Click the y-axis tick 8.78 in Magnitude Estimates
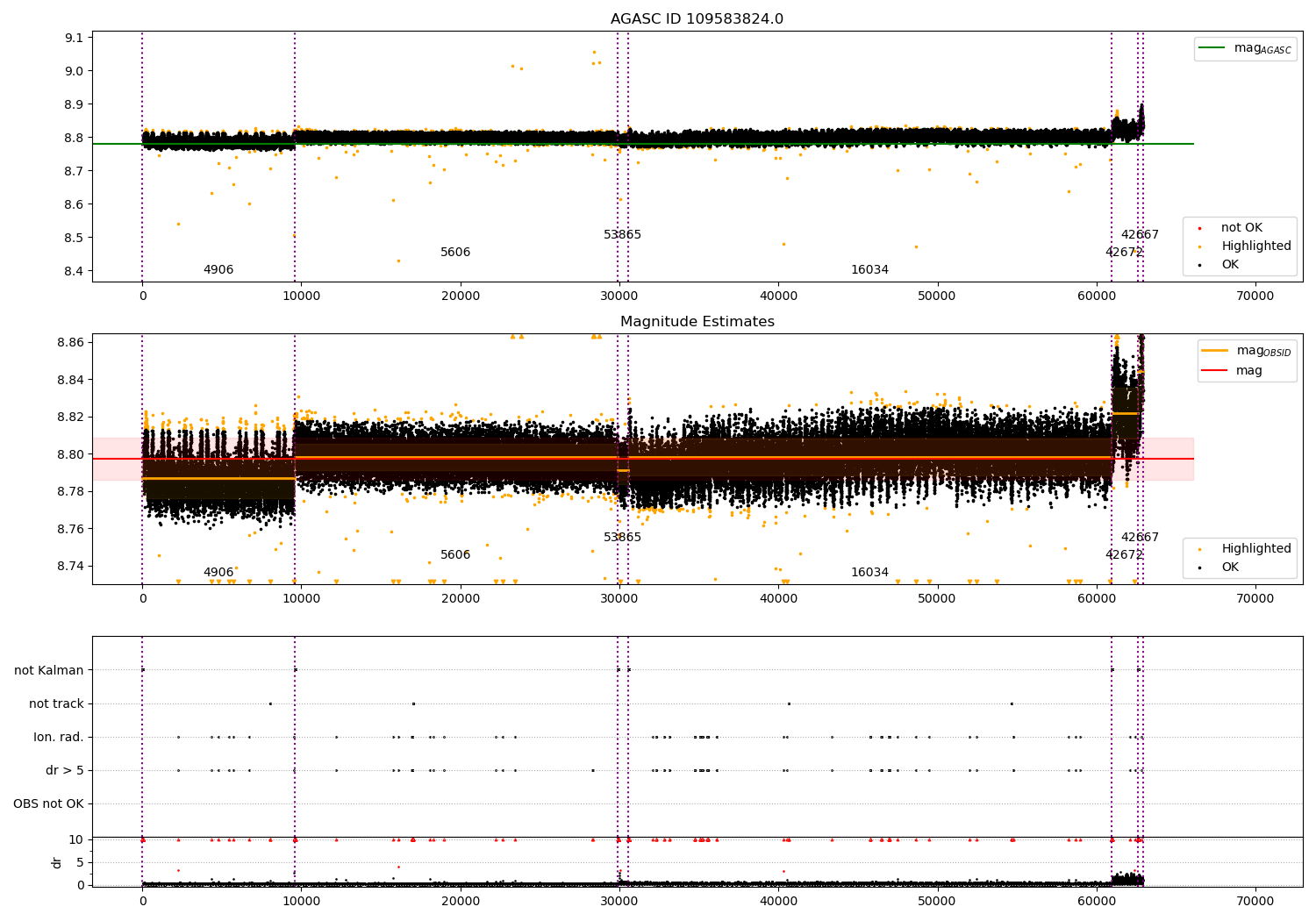This screenshot has width=1316, height=921. (x=70, y=491)
